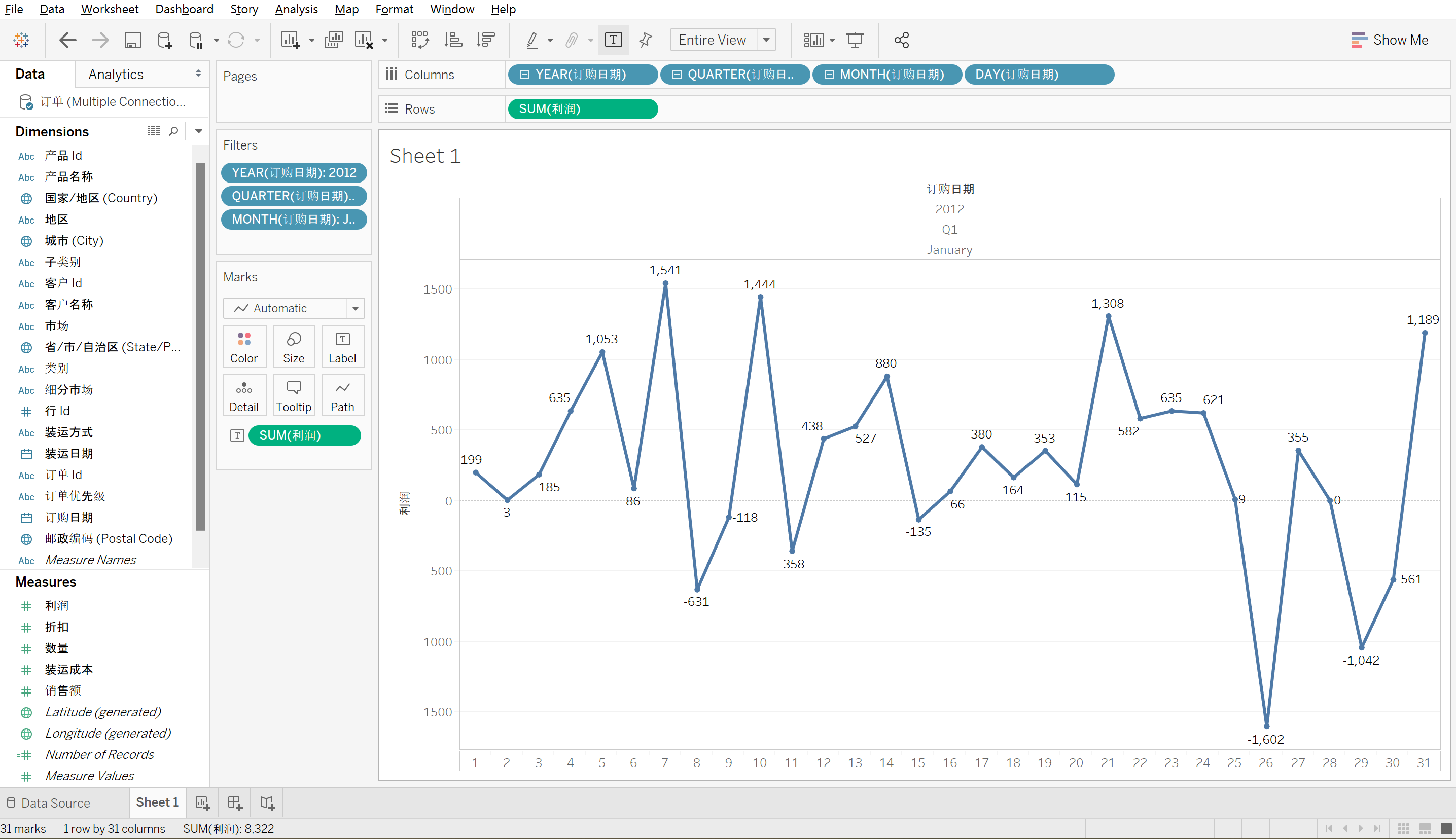Collapse the YEAR(订购日期) pill in Columns

(524, 75)
